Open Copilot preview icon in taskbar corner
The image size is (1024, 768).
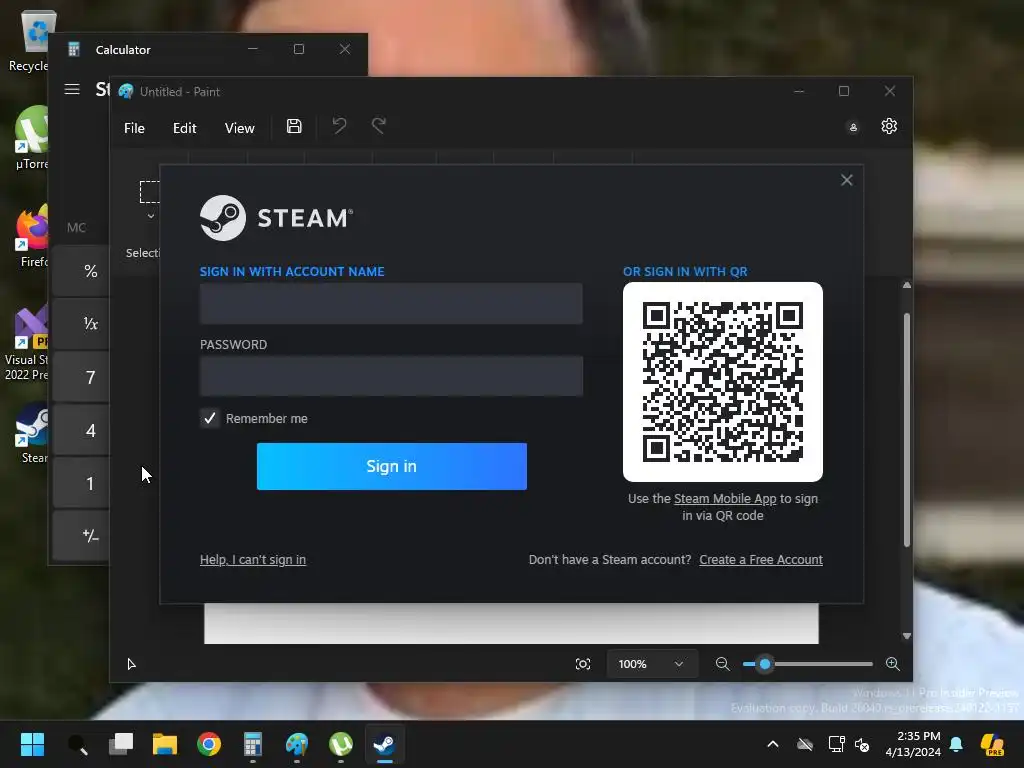click(x=992, y=744)
